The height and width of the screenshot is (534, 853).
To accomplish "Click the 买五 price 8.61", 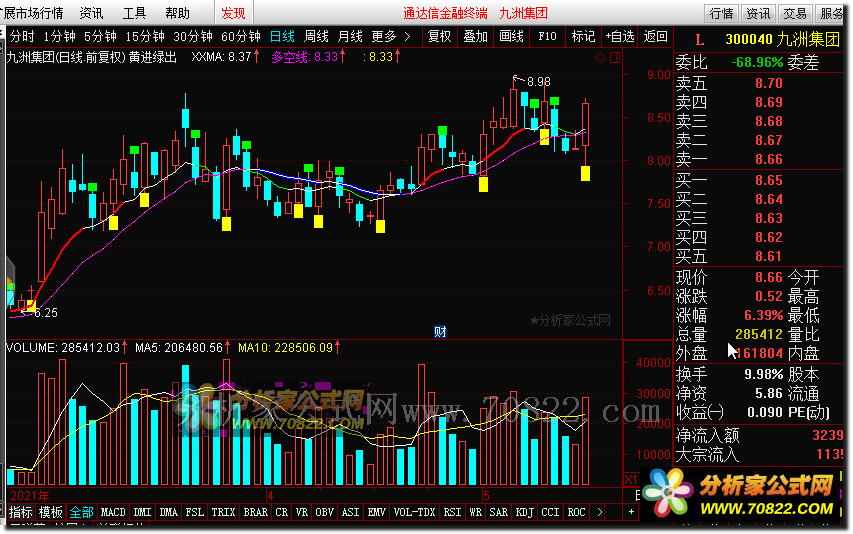I will coord(769,256).
